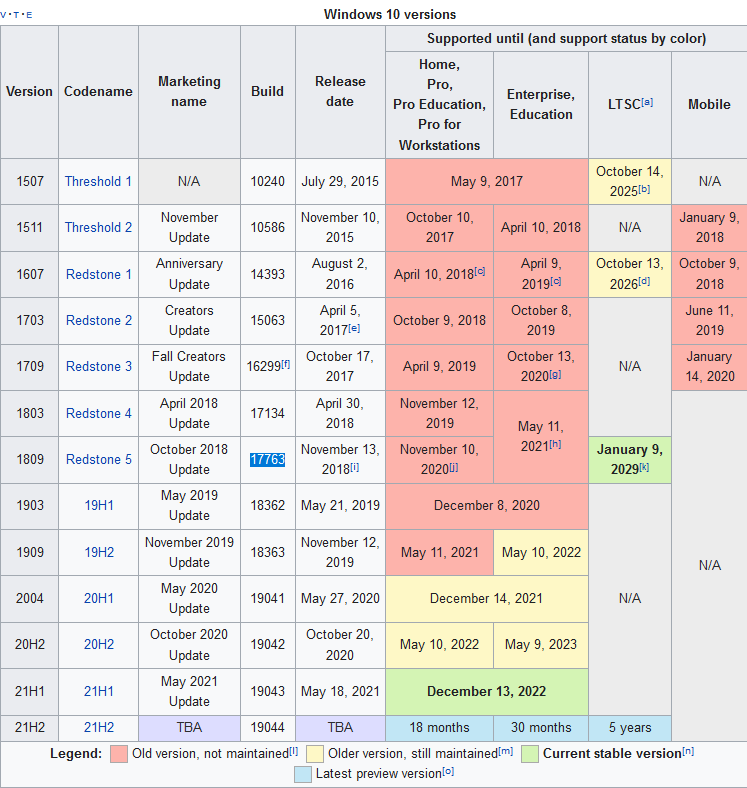
Task: Open footnote [g] after October 13, 2020
Action: 555,374
